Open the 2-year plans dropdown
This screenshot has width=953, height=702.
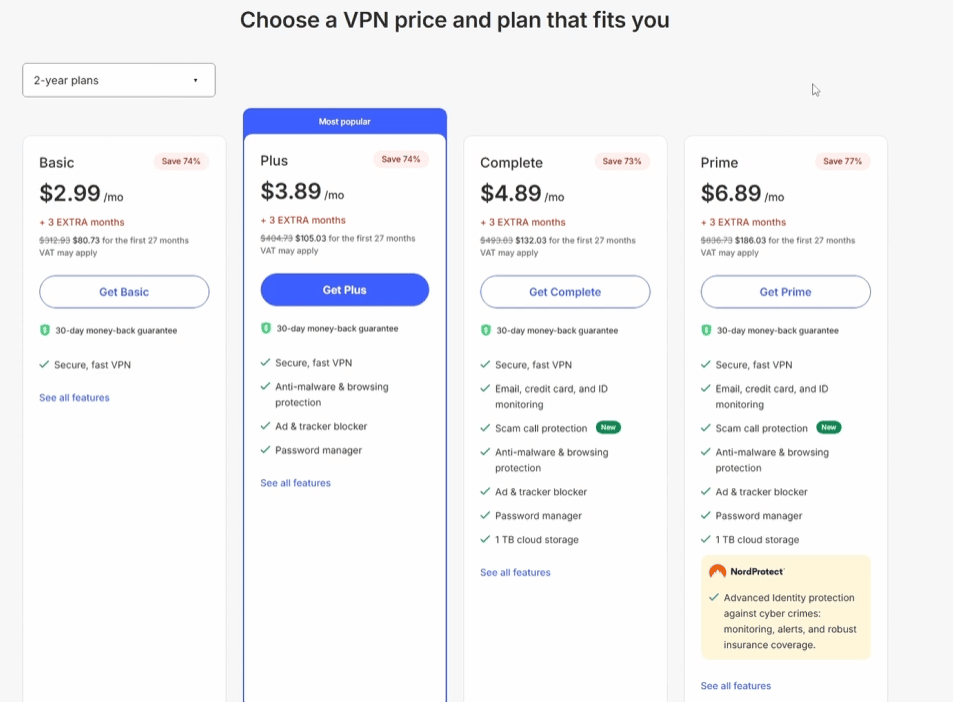click(118, 79)
